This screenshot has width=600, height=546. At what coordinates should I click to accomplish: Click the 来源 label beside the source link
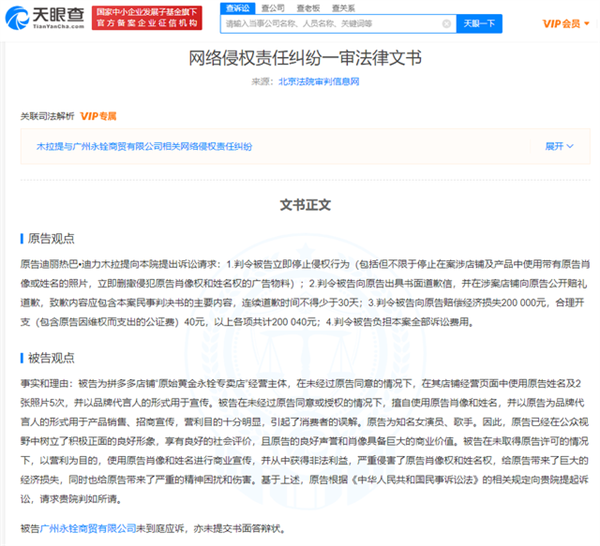coord(261,79)
